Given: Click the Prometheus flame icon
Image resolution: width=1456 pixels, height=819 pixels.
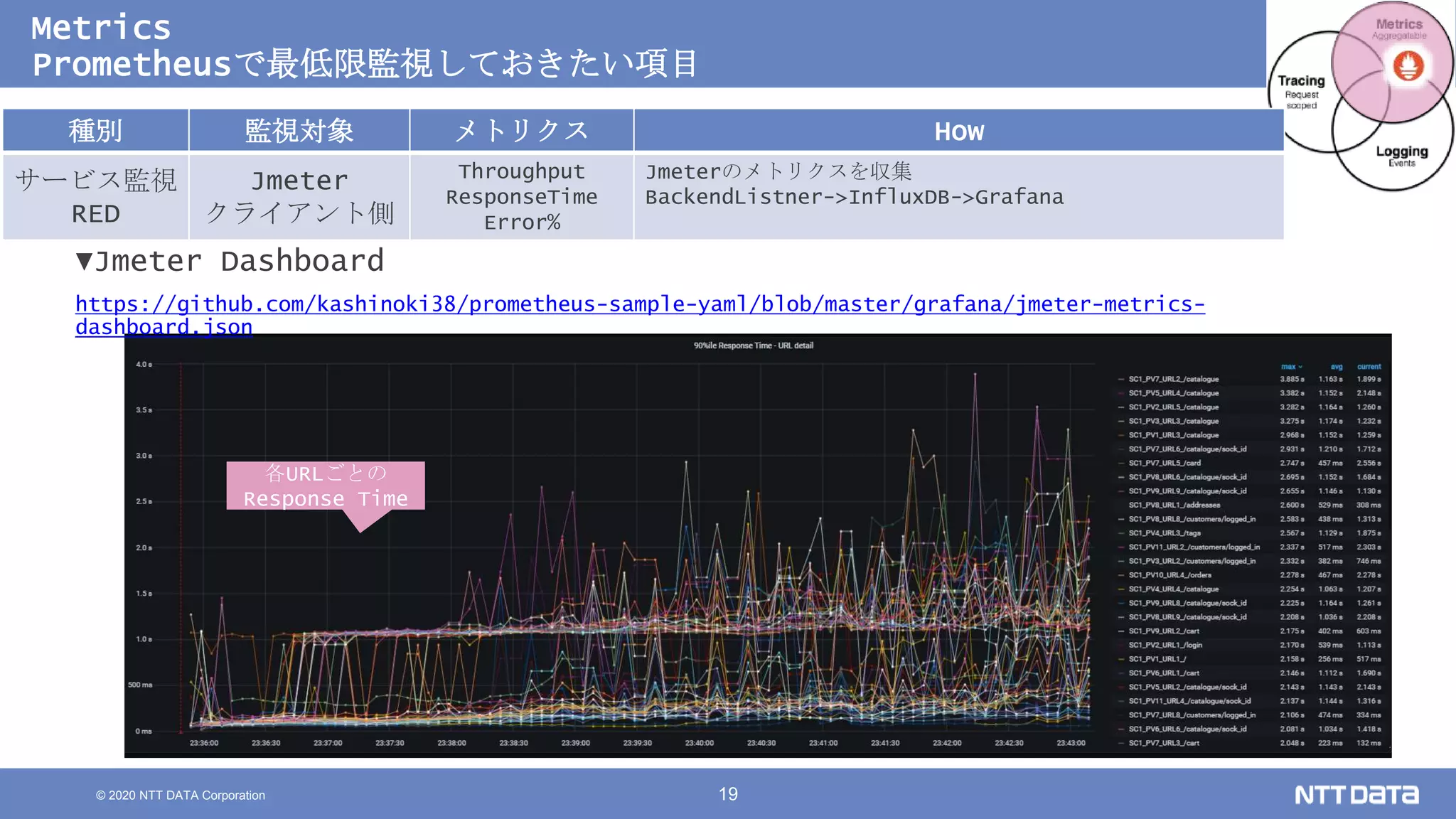Looking at the screenshot, I should point(1408,67).
